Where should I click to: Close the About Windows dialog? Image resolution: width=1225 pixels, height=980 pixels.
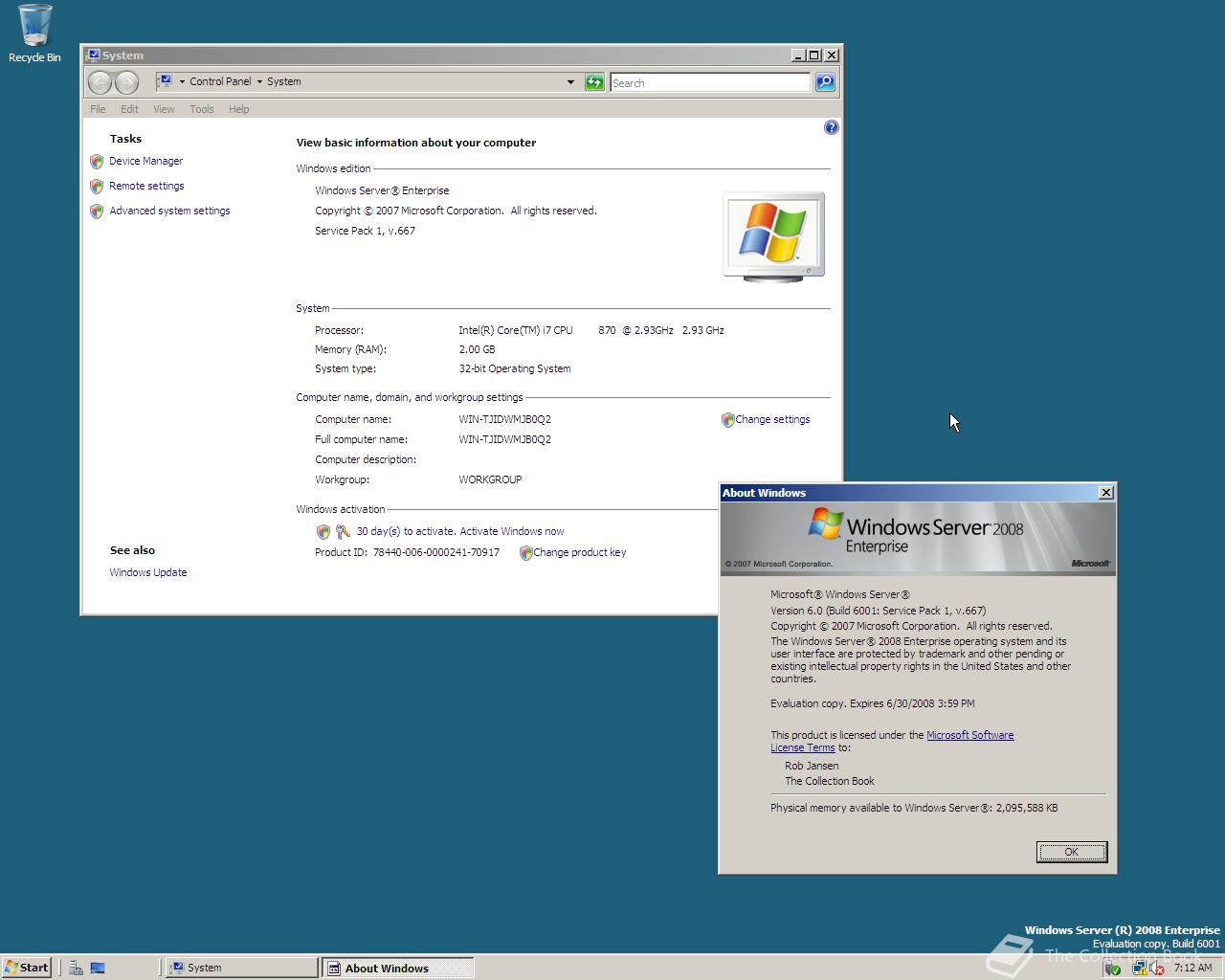click(1106, 493)
